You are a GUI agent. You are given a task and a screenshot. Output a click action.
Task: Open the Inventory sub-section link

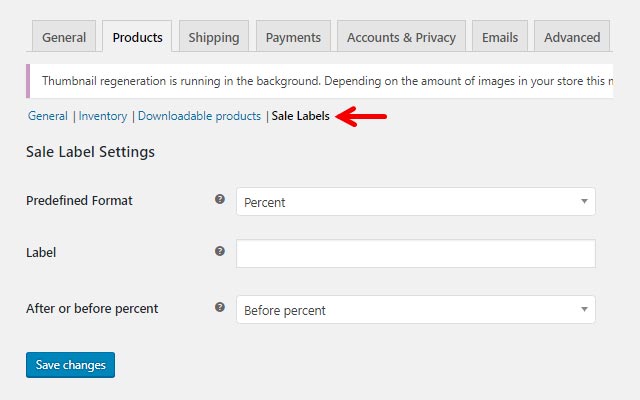pyautogui.click(x=103, y=116)
